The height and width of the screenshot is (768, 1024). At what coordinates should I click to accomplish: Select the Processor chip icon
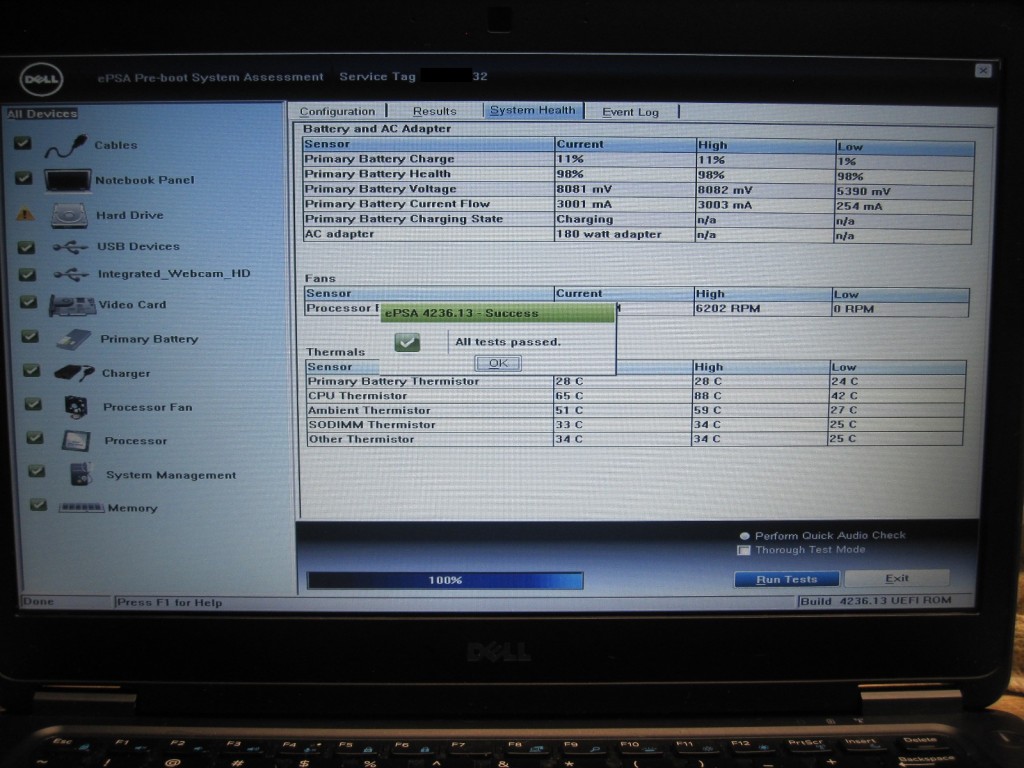(76, 441)
